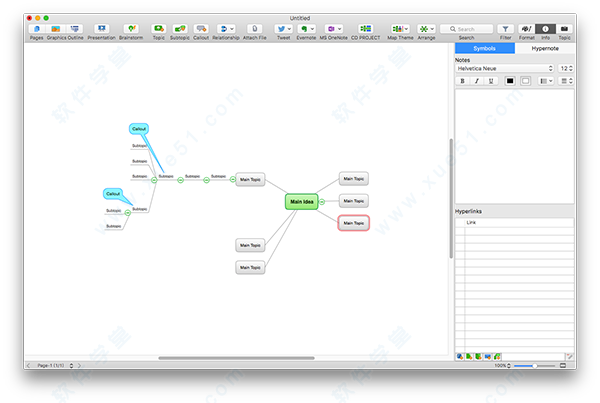Collapse the left Main Topic subtopics
The height and width of the screenshot is (403, 600).
coord(233,179)
